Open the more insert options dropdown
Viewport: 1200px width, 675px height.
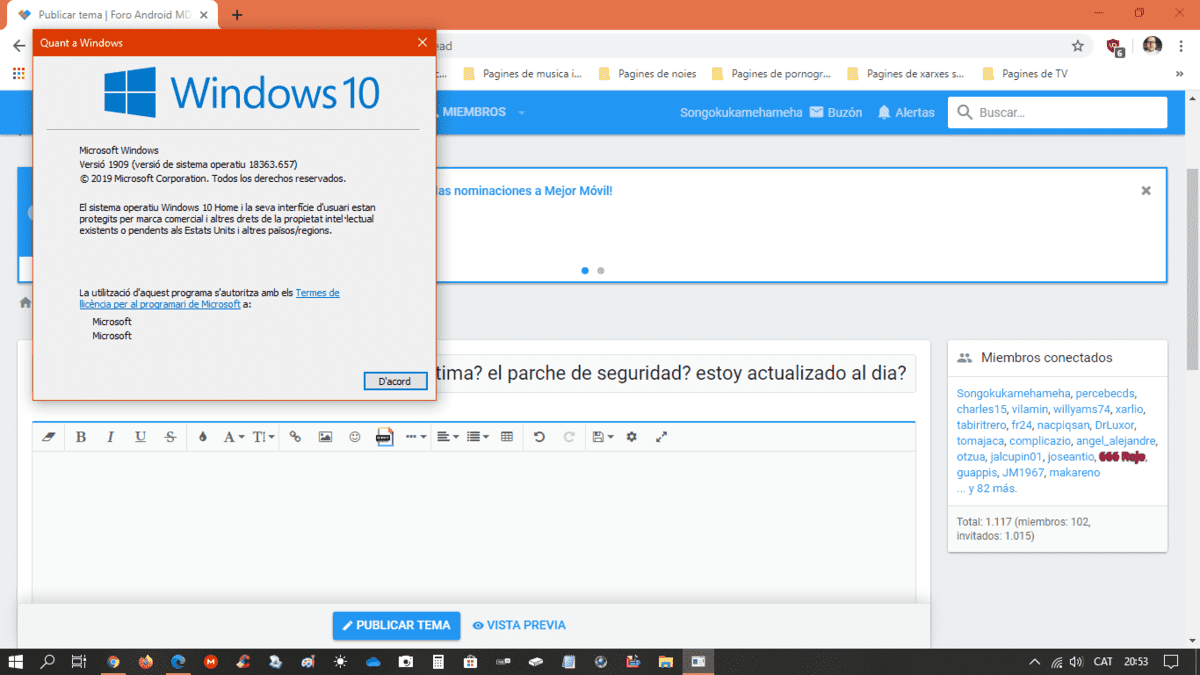[416, 437]
